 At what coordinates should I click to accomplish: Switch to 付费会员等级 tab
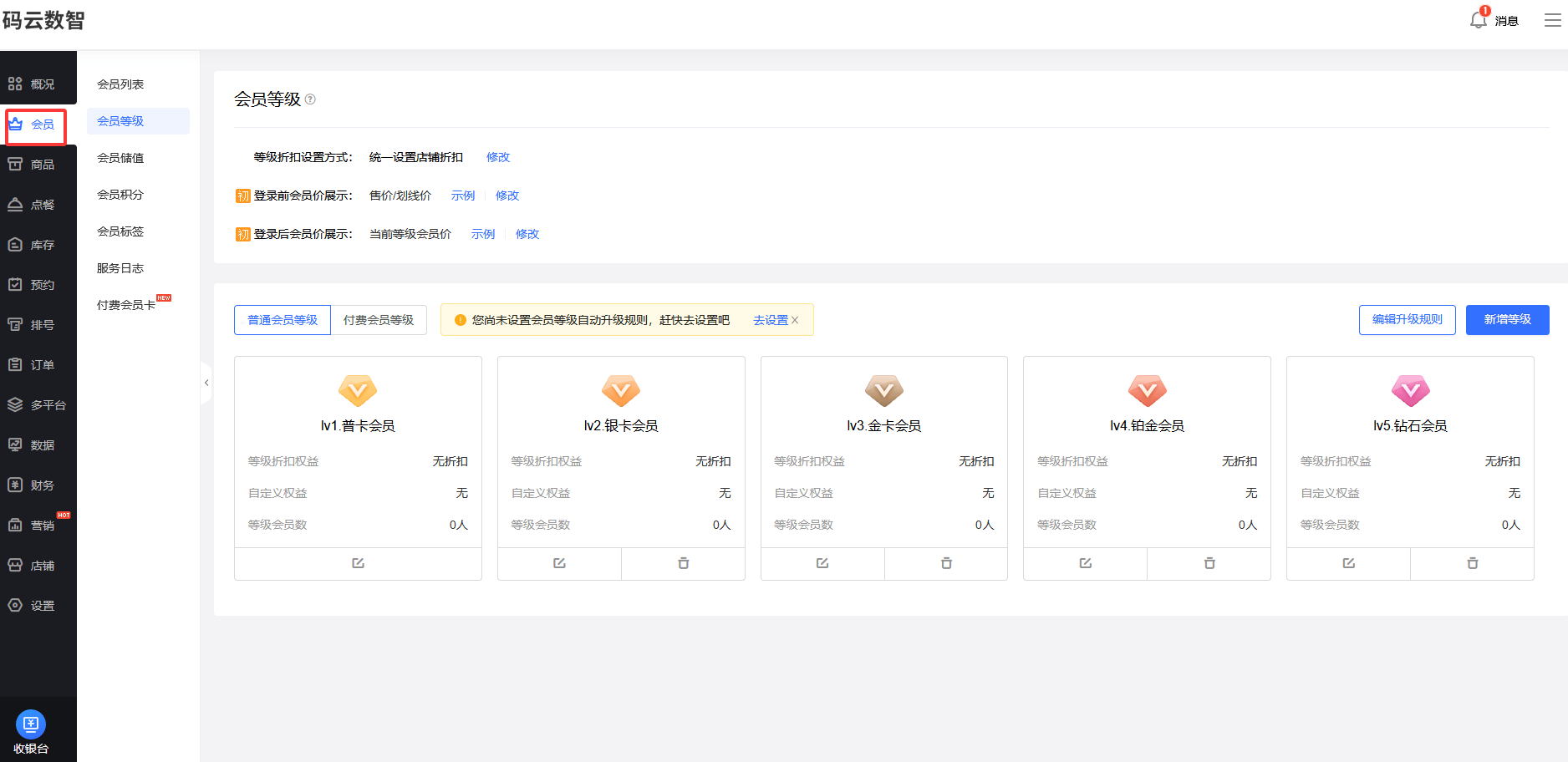379,320
